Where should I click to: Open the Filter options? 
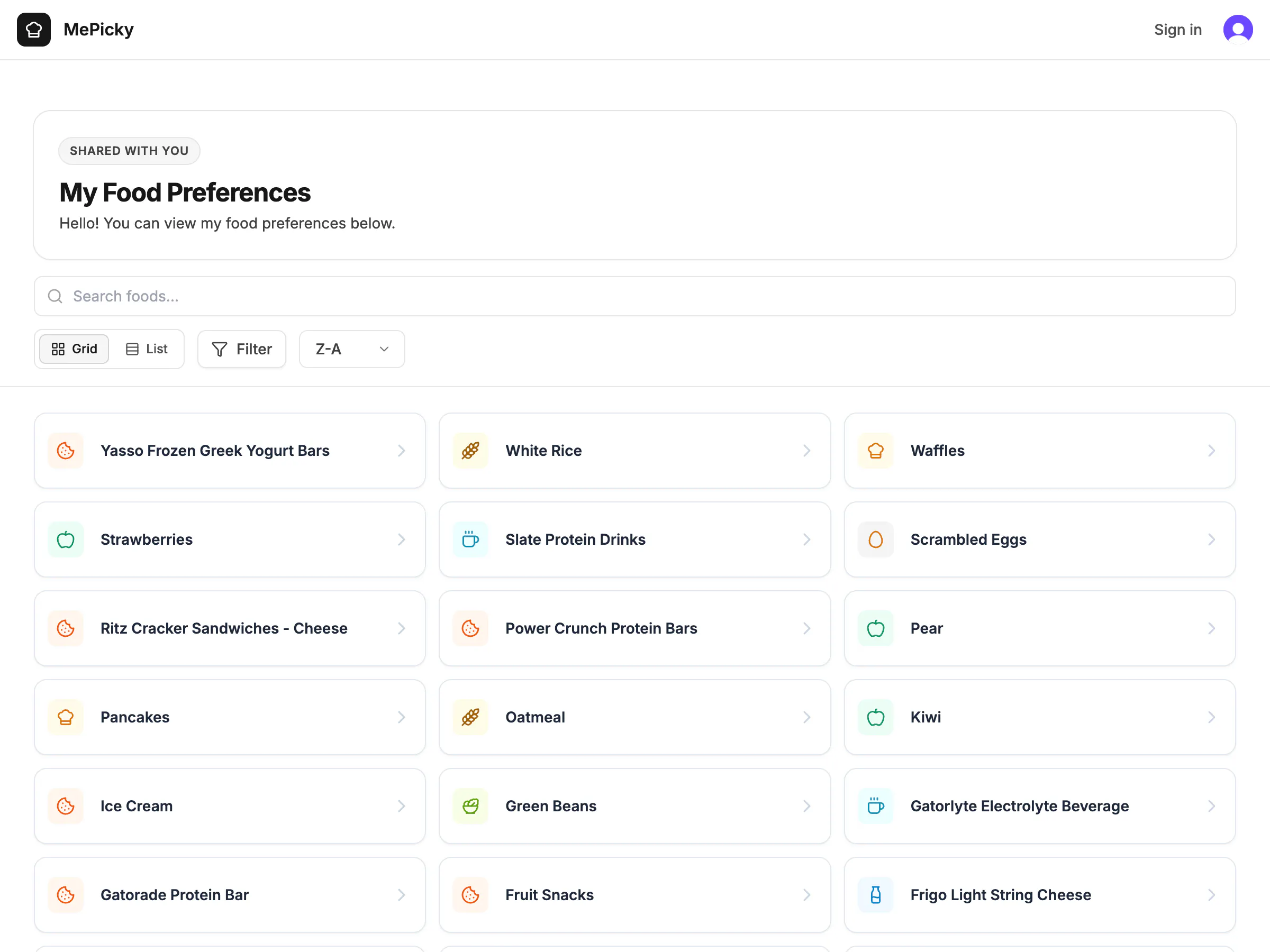pyautogui.click(x=242, y=349)
